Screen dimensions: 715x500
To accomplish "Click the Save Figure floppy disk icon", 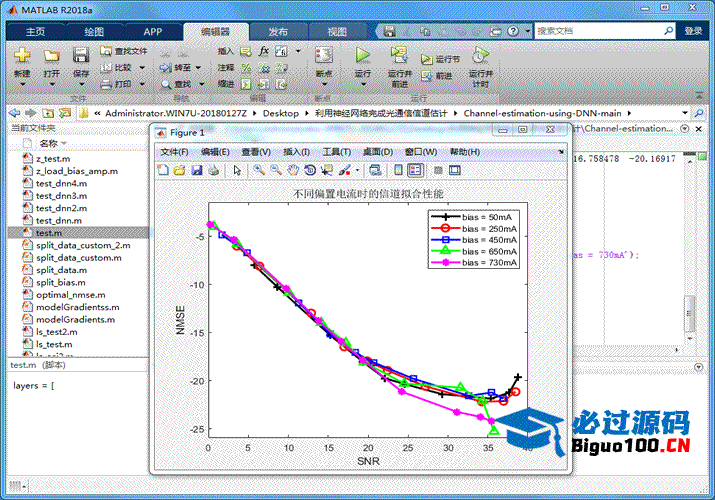I will tap(197, 170).
